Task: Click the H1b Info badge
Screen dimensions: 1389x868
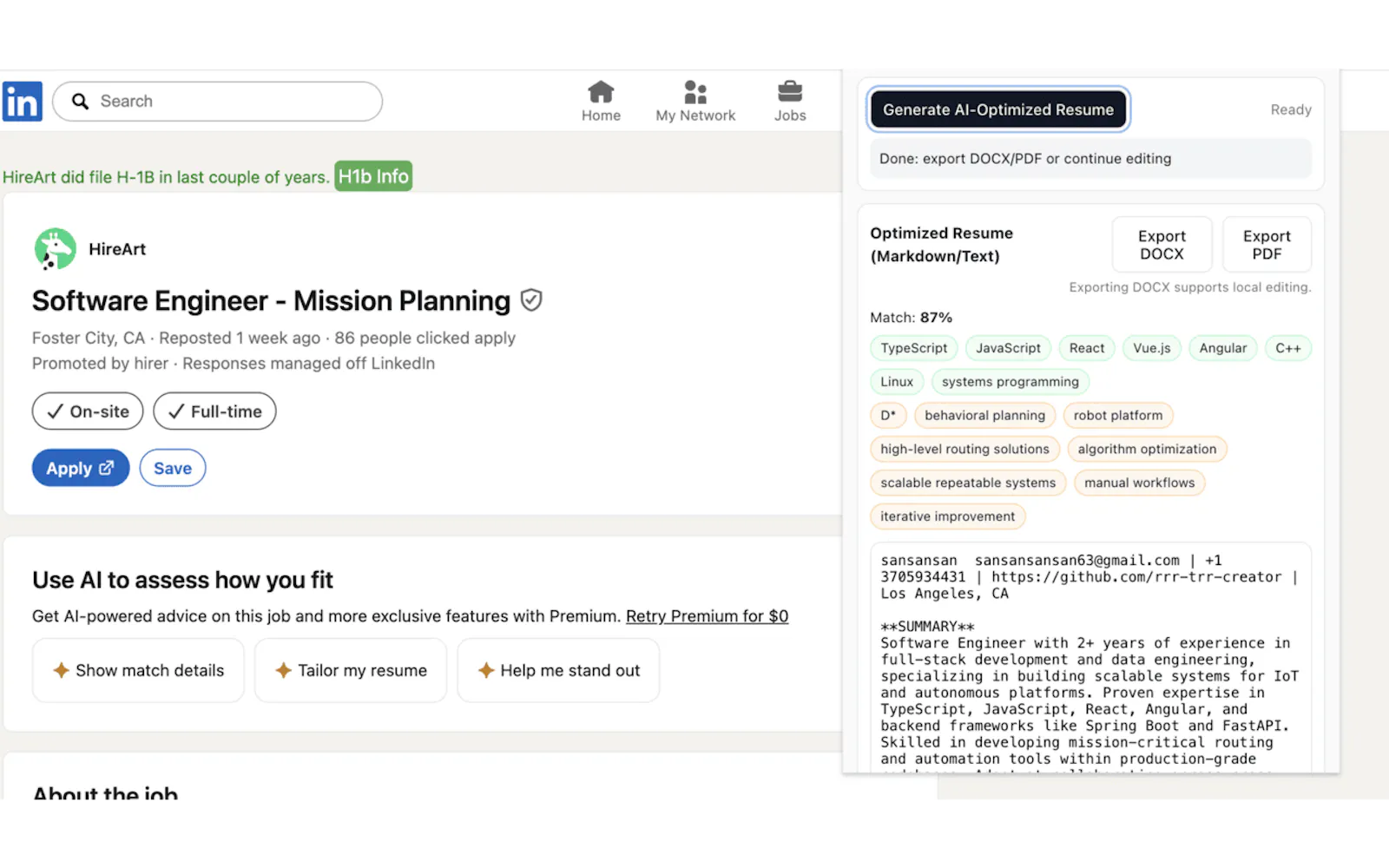Action: click(373, 176)
